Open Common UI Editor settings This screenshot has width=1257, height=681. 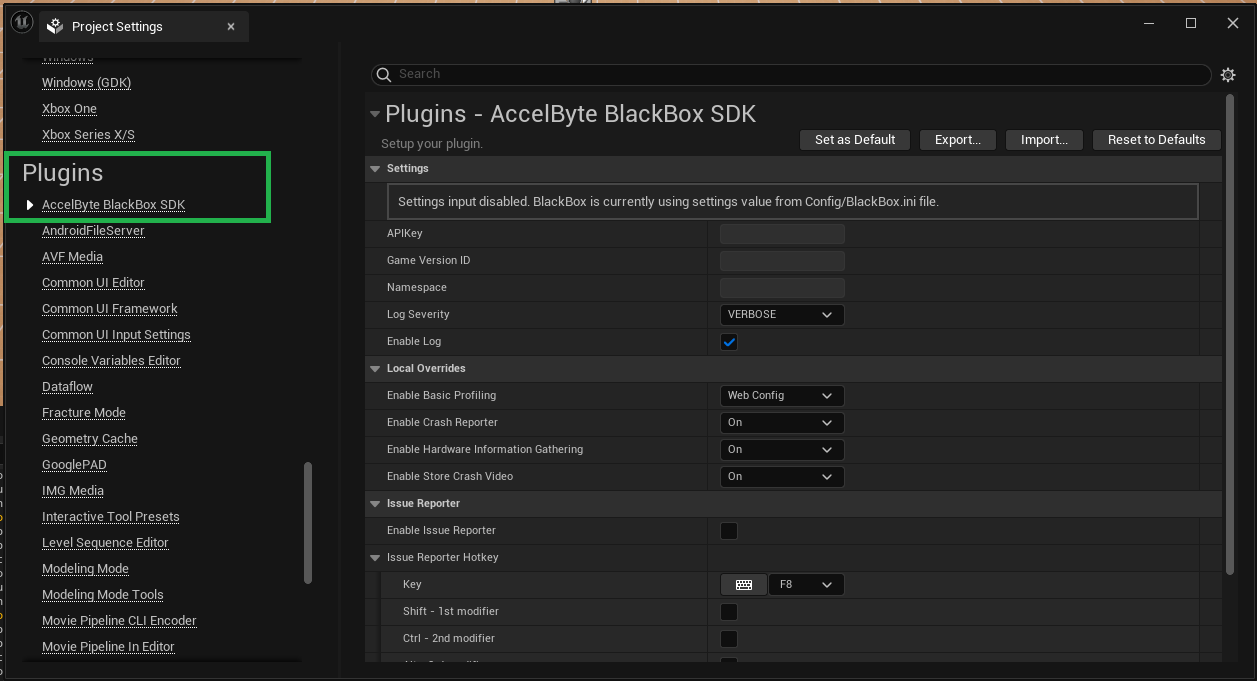pos(93,283)
